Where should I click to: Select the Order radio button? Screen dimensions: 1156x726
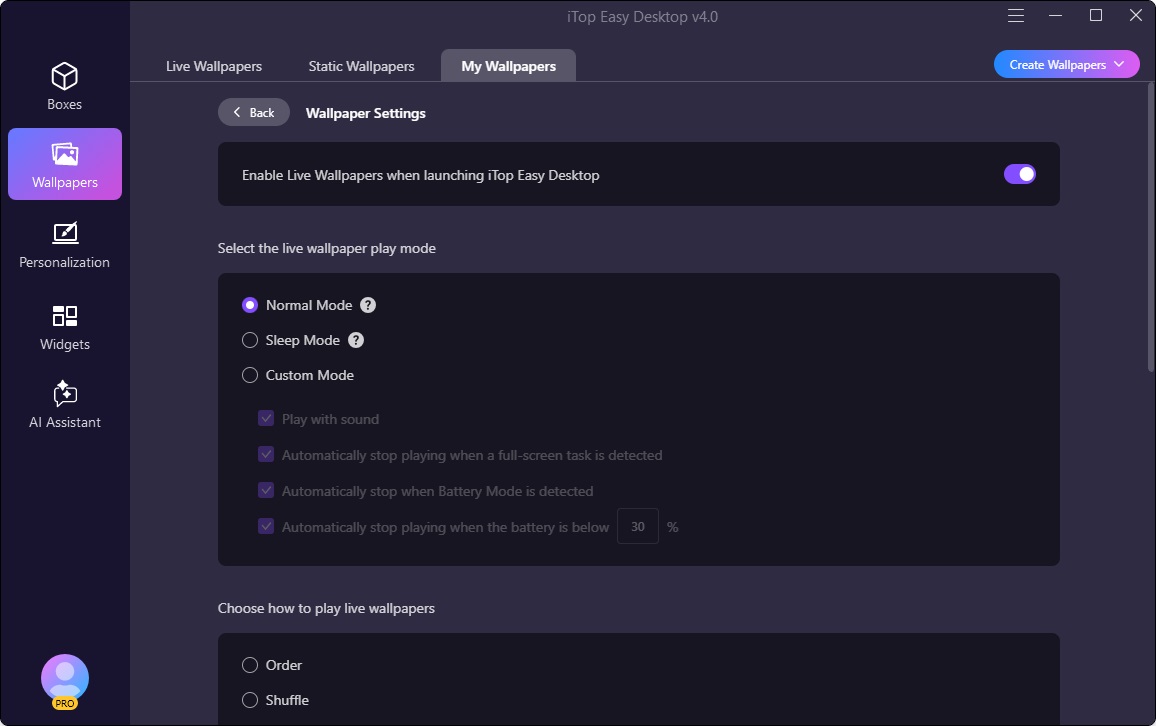click(x=250, y=665)
